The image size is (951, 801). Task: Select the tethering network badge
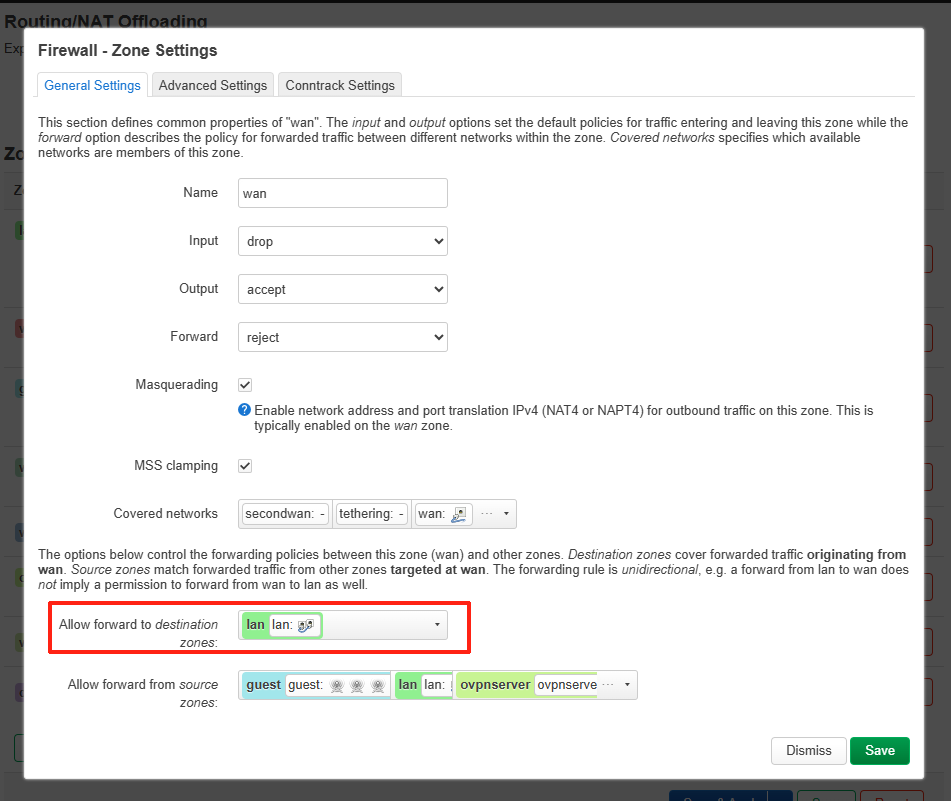tap(371, 514)
